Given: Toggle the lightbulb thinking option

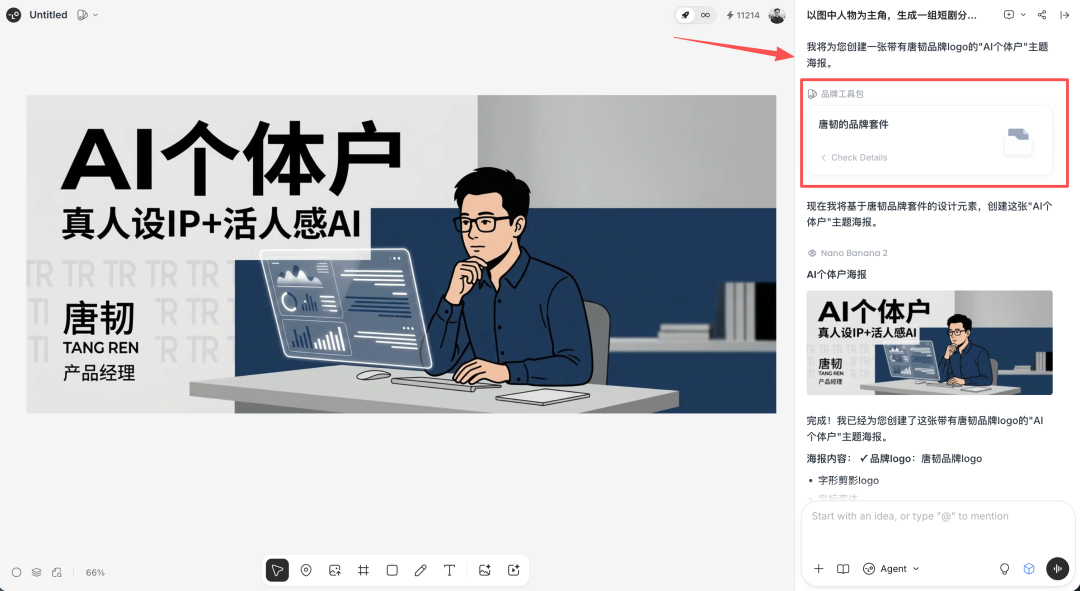Looking at the screenshot, I should pos(1005,569).
